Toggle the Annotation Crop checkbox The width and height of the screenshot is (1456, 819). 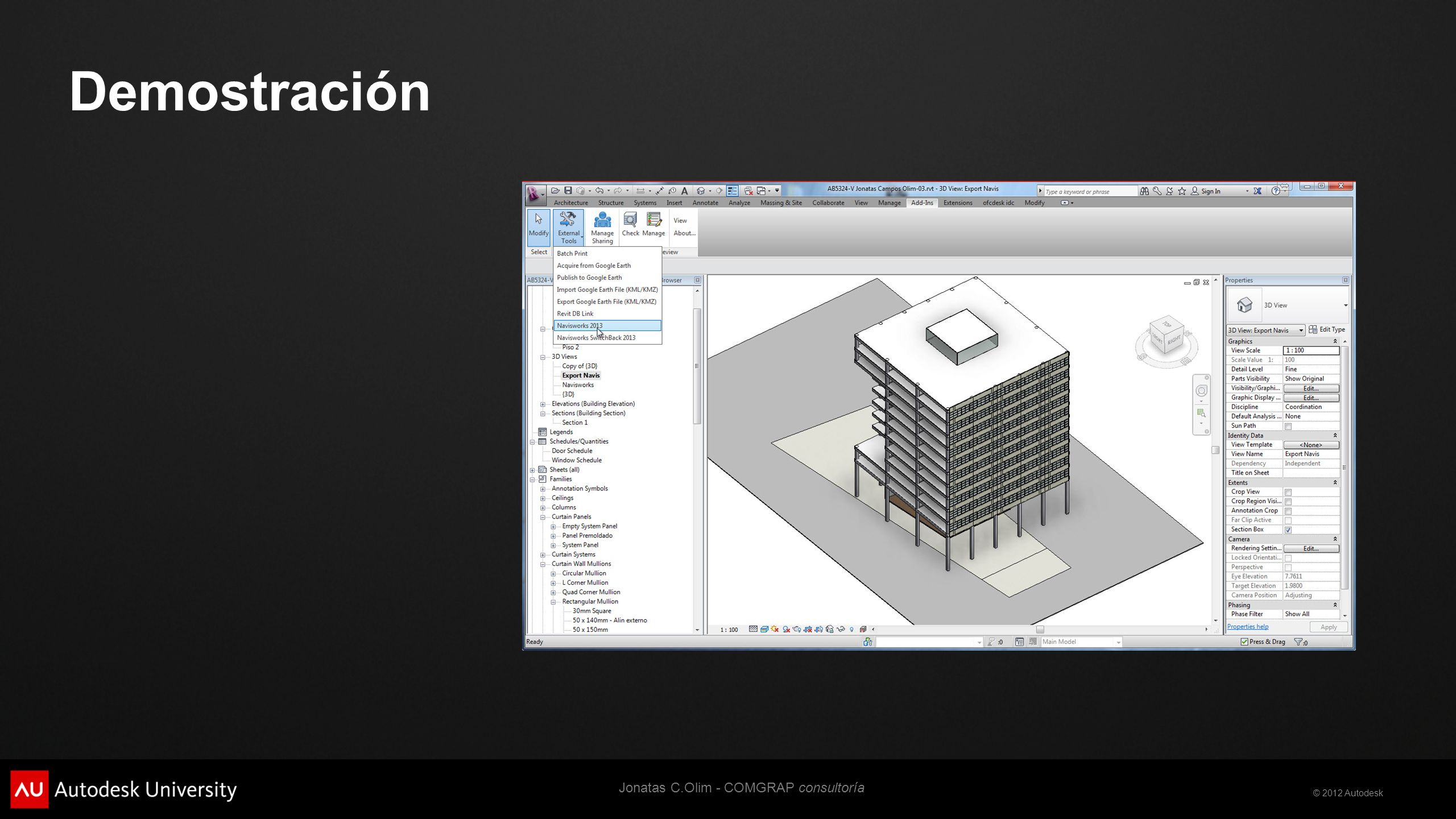(1288, 511)
